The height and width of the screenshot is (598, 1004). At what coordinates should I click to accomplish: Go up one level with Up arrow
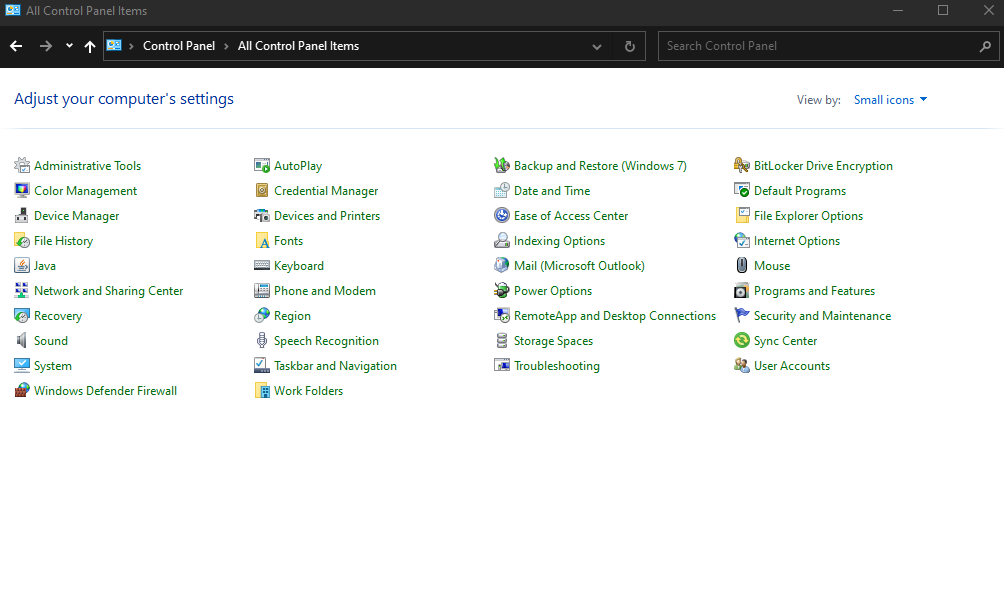(x=90, y=46)
